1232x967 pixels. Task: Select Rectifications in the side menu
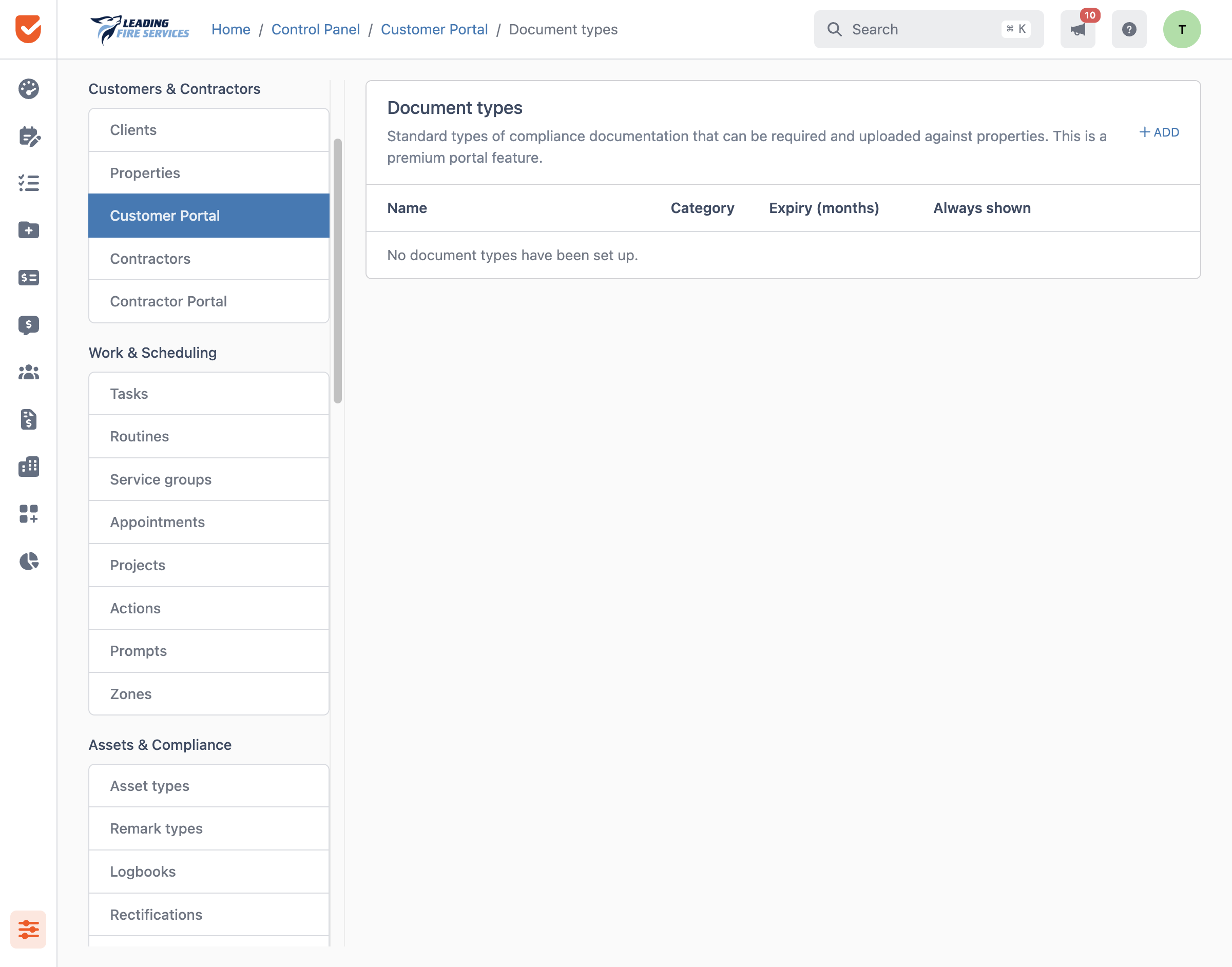[x=209, y=914]
